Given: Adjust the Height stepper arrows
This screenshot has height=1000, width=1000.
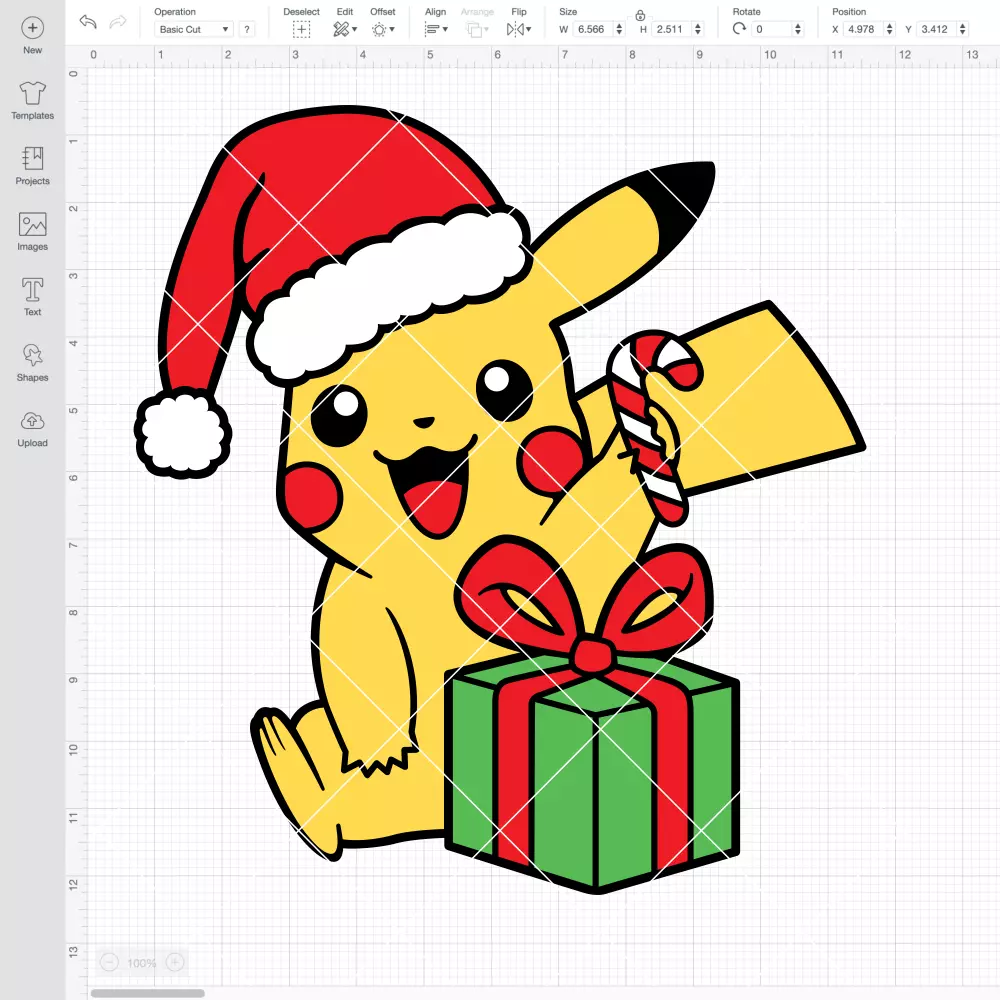Looking at the screenshot, I should pos(698,29).
